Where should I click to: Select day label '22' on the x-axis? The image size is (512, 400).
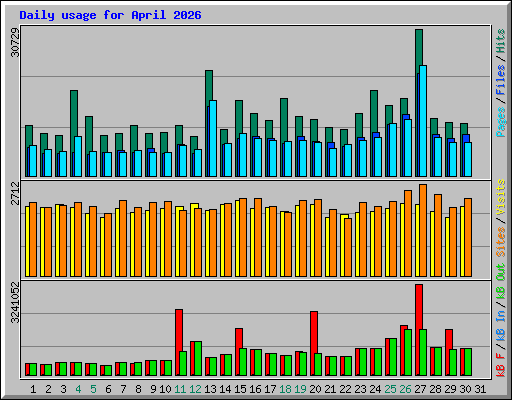click(x=345, y=389)
